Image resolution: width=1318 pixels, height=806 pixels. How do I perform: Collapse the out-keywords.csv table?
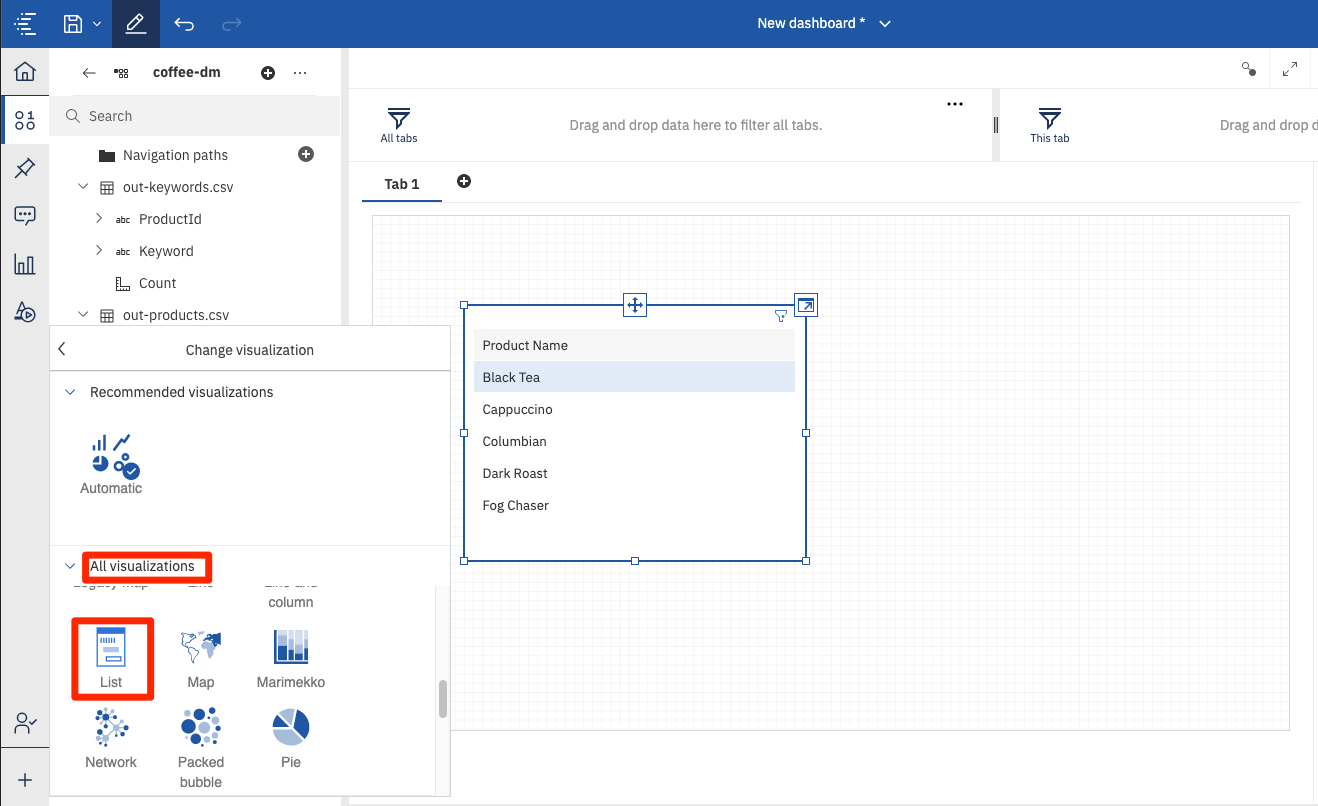click(84, 187)
